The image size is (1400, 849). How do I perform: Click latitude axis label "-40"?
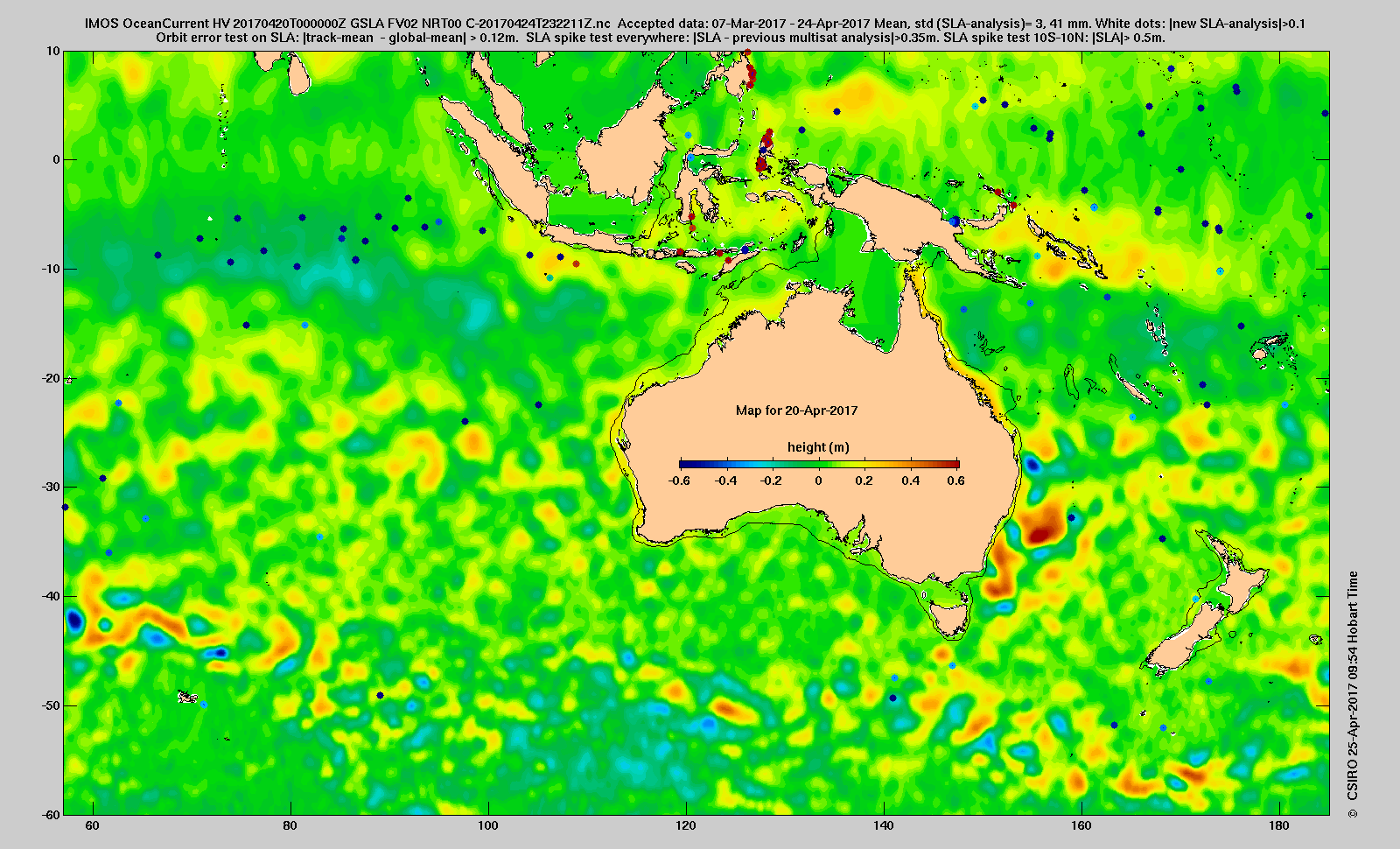point(50,596)
